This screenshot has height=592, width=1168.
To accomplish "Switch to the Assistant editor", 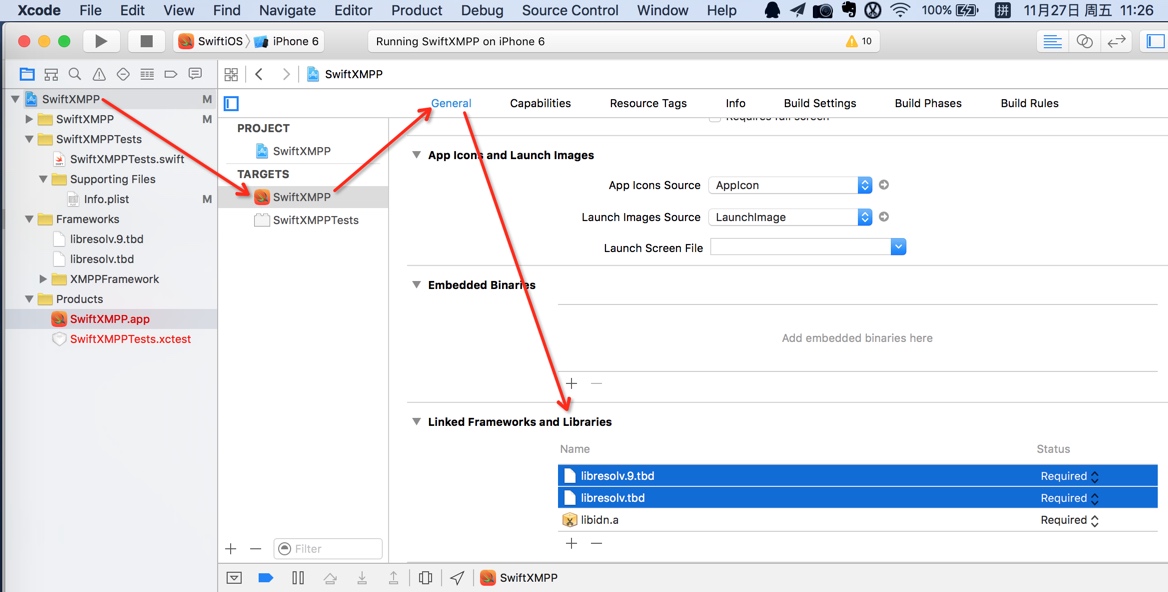I will coord(1085,41).
